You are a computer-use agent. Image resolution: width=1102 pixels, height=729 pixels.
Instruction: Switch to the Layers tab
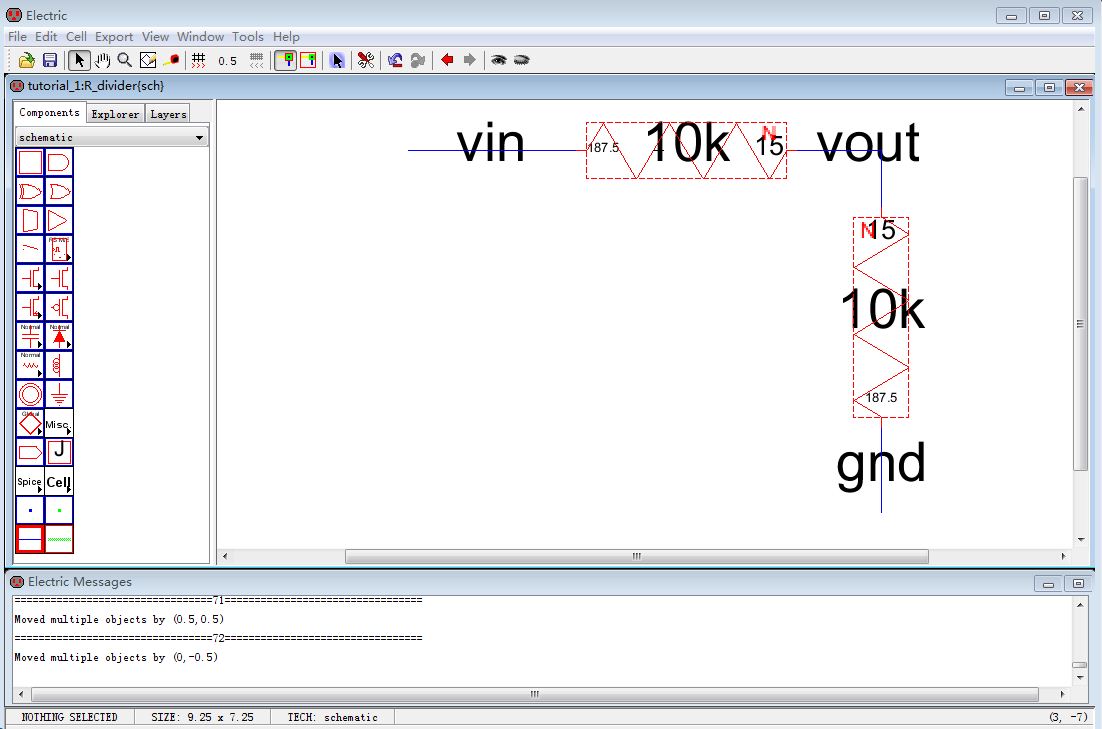168,114
